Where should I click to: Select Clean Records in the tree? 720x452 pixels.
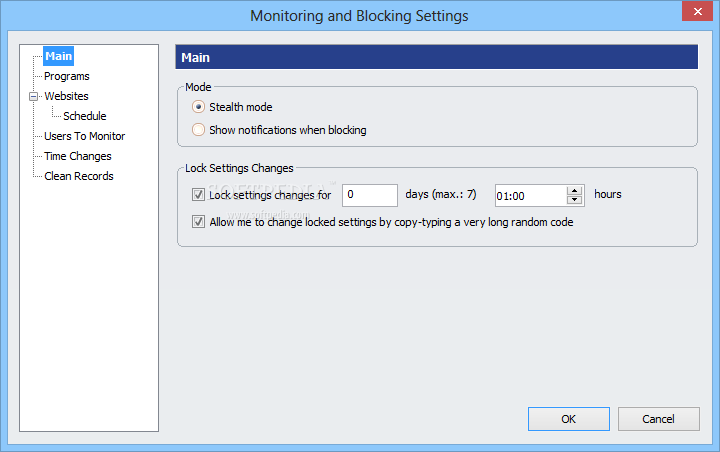(79, 176)
